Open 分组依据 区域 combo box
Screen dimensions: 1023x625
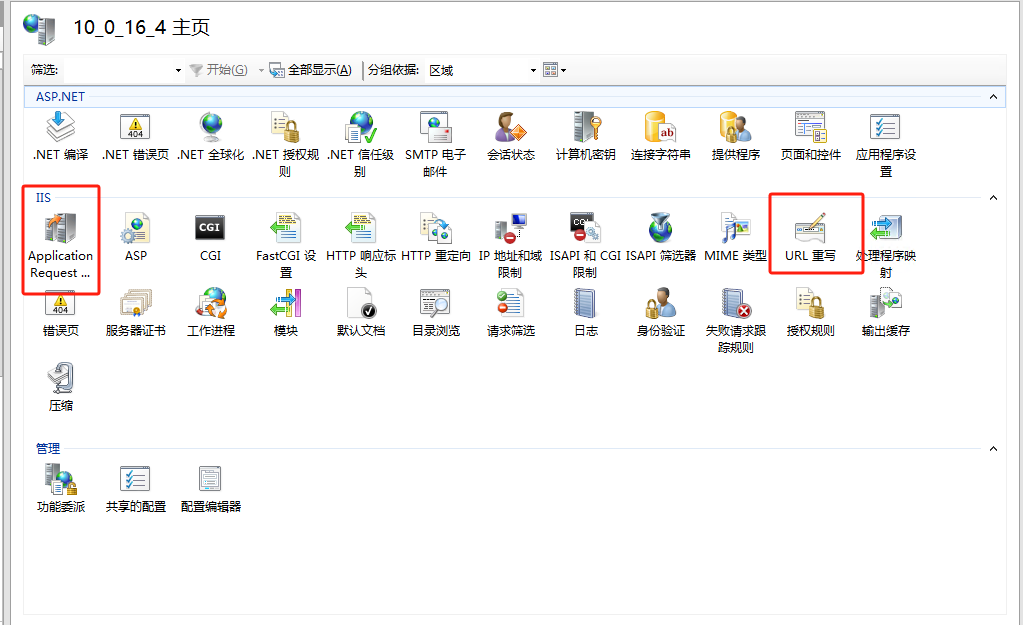click(x=482, y=70)
